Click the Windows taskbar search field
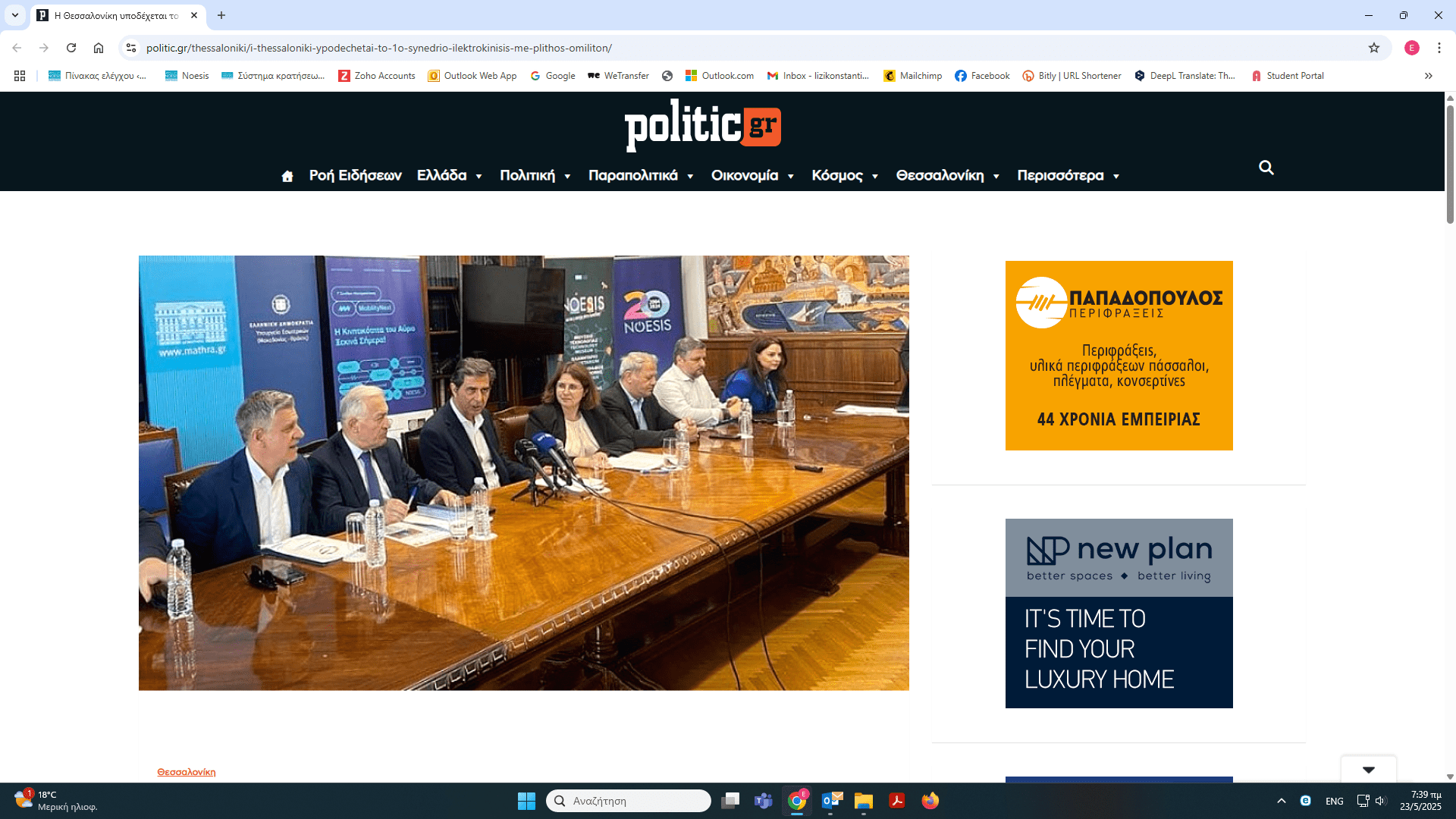Viewport: 1456px width, 819px height. 628,801
